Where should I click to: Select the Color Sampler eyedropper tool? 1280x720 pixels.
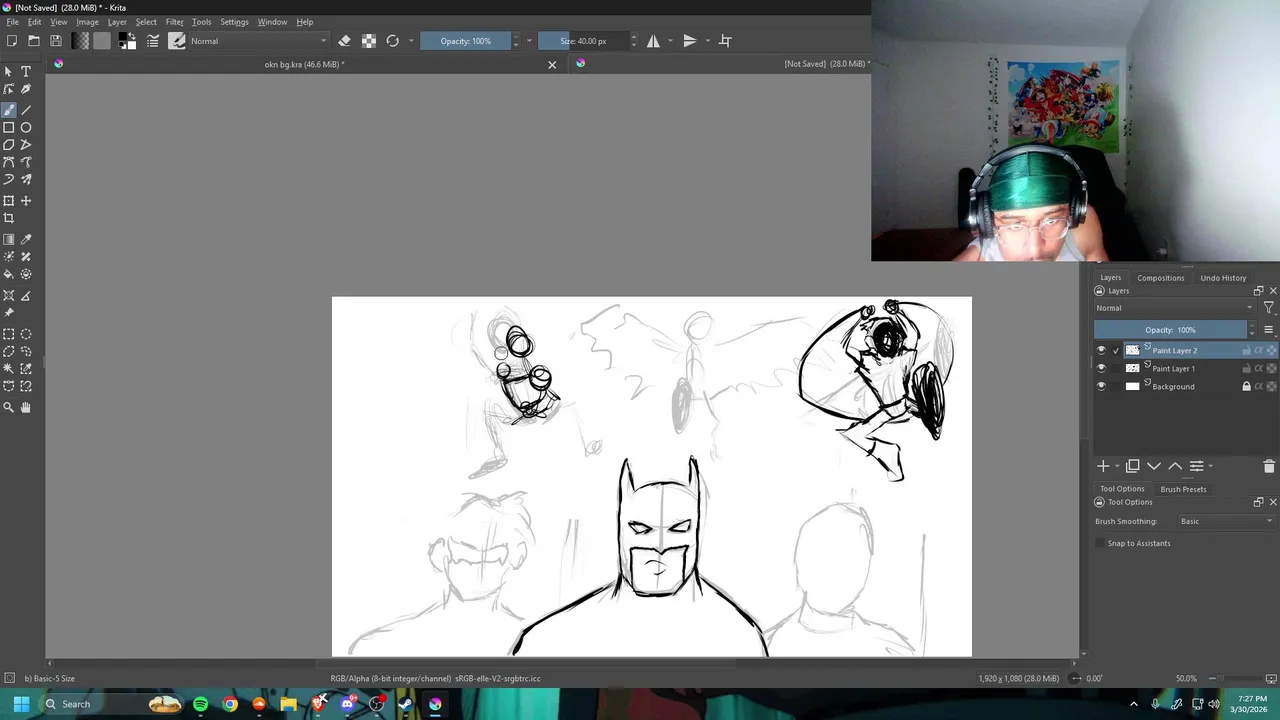click(x=26, y=240)
